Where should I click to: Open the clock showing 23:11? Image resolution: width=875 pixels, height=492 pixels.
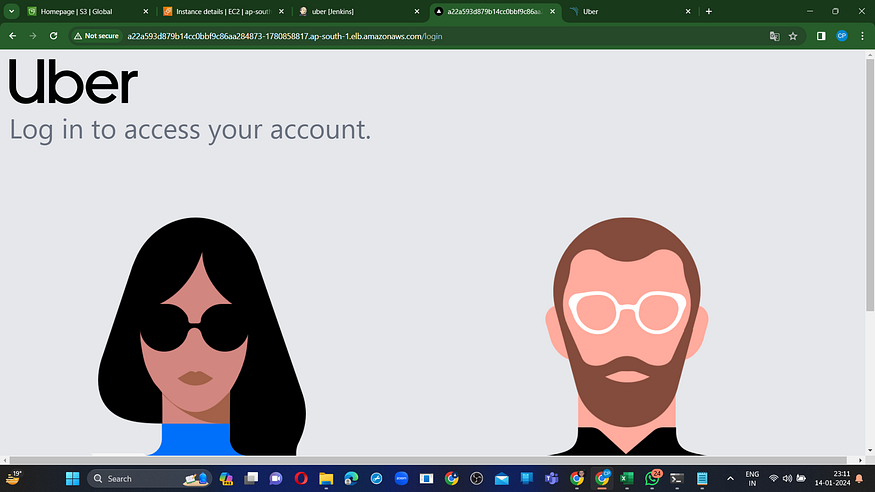pos(832,479)
